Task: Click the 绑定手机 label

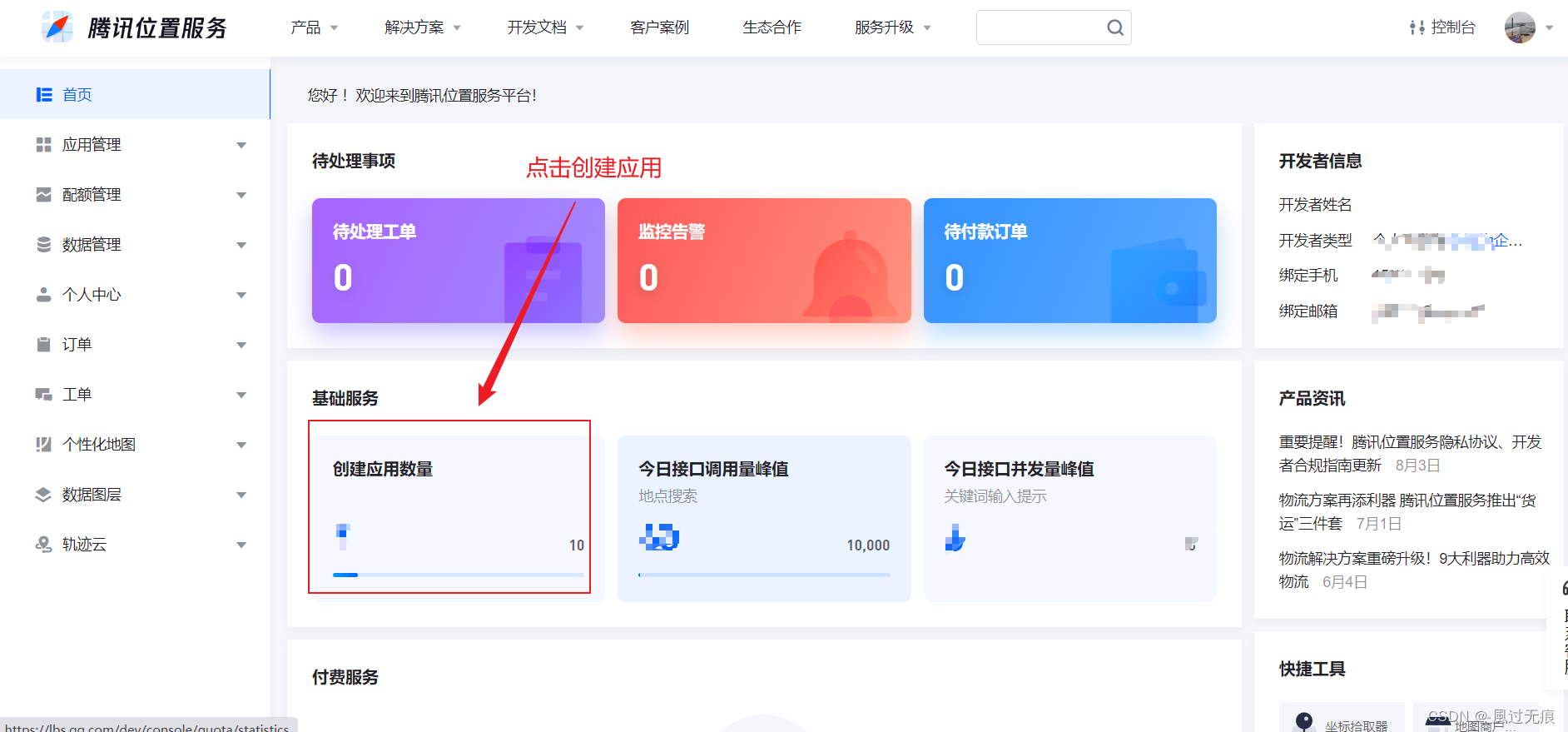Action: click(1308, 276)
